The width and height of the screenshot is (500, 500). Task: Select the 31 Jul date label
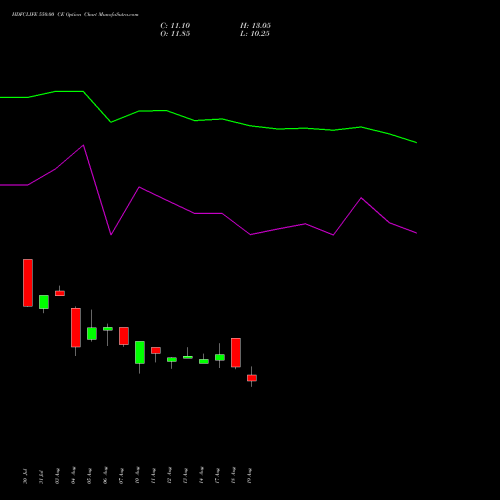(x=41, y=476)
